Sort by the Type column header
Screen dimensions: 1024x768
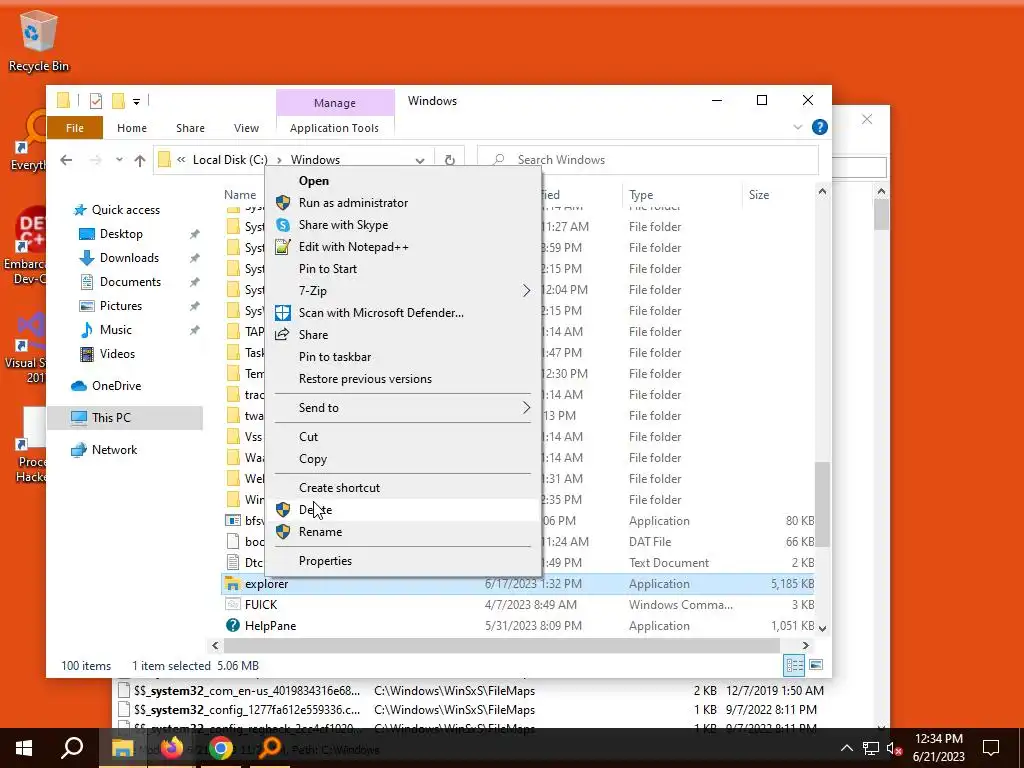coord(682,195)
